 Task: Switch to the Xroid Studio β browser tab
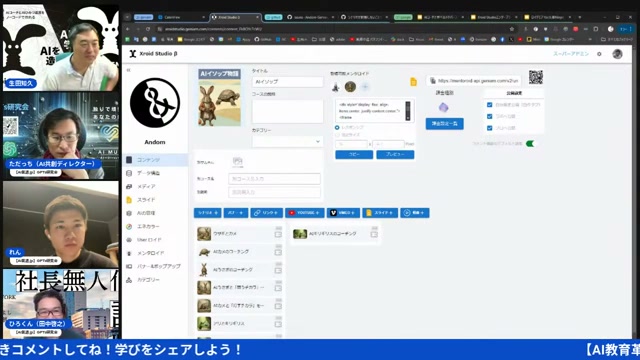(235, 17)
